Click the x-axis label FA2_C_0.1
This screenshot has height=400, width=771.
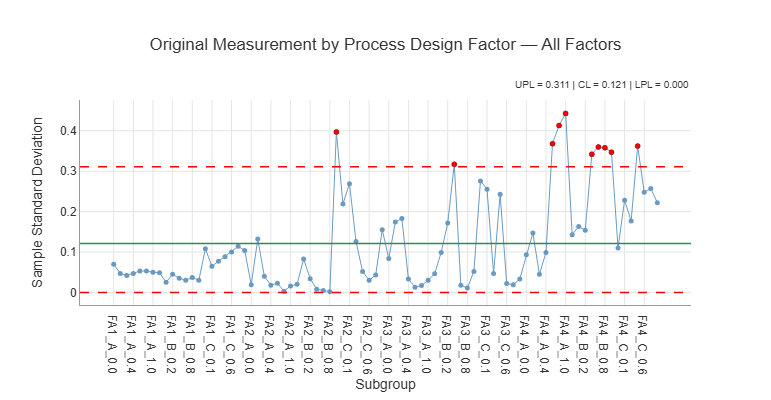tap(348, 344)
